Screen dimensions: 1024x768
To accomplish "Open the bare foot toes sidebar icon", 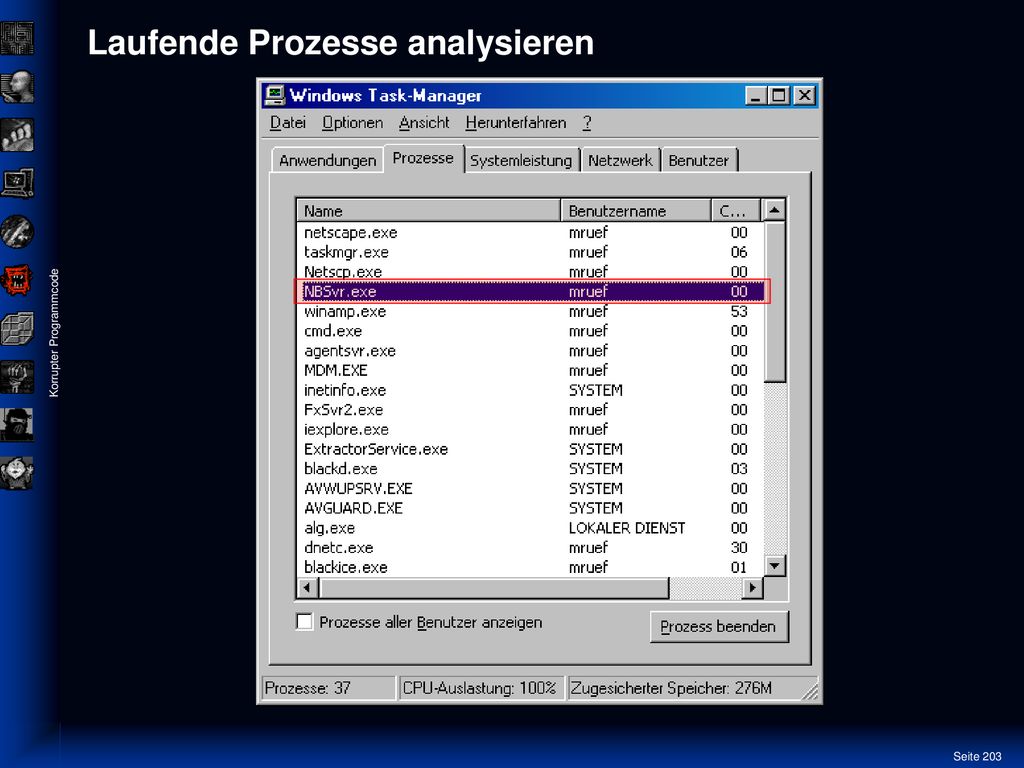I will point(17,135).
